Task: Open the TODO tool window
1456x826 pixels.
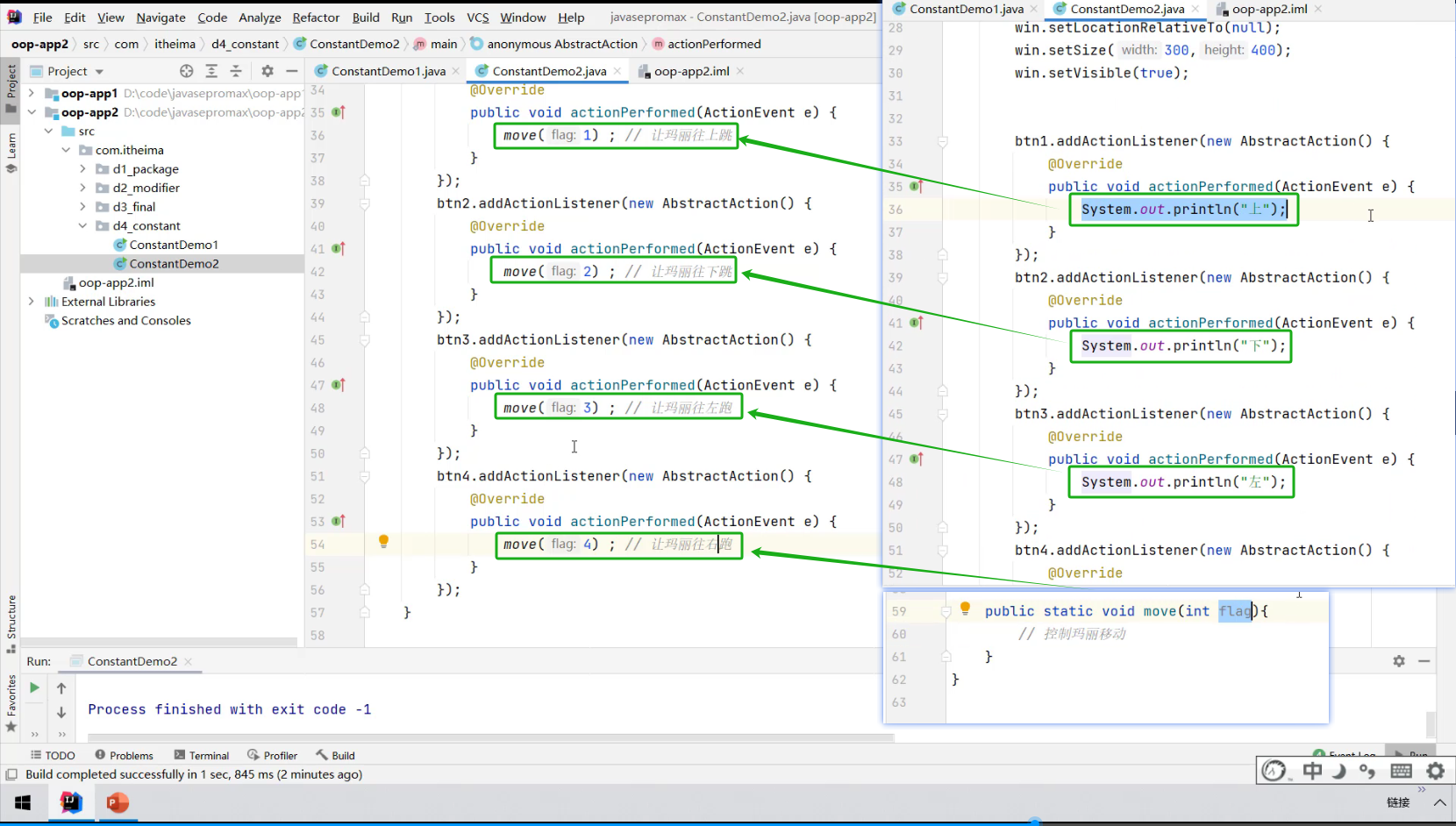Action: 53,755
